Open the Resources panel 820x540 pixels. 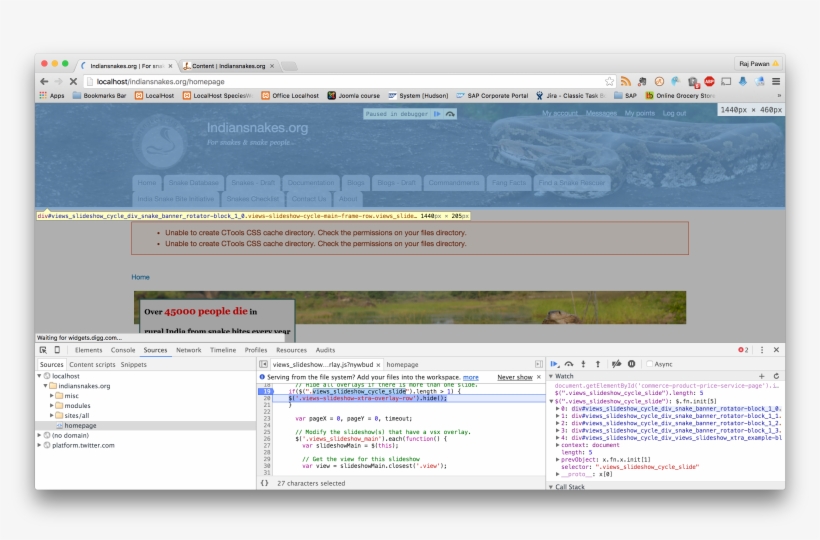[291, 350]
